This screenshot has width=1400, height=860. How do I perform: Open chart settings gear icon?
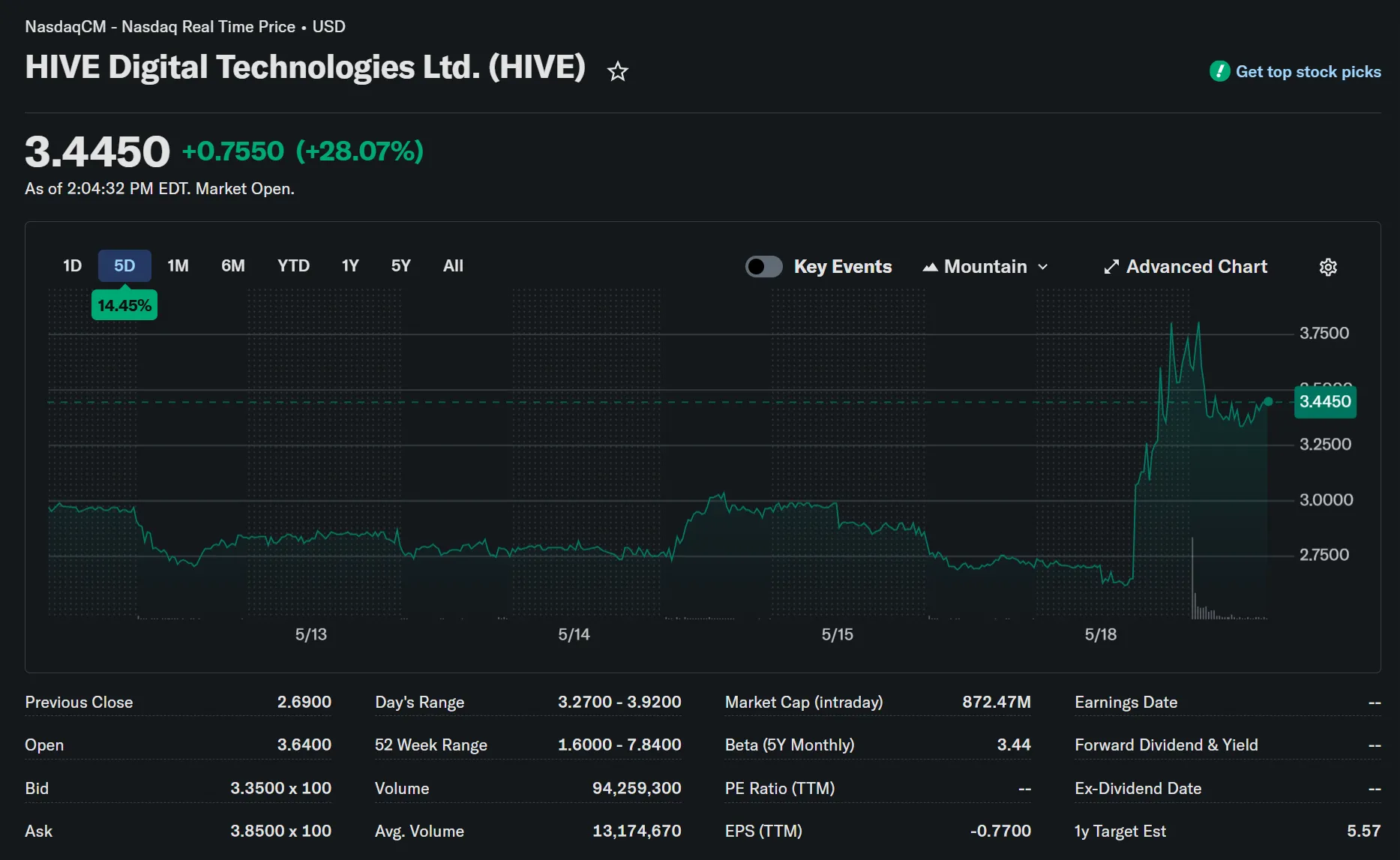click(x=1328, y=267)
